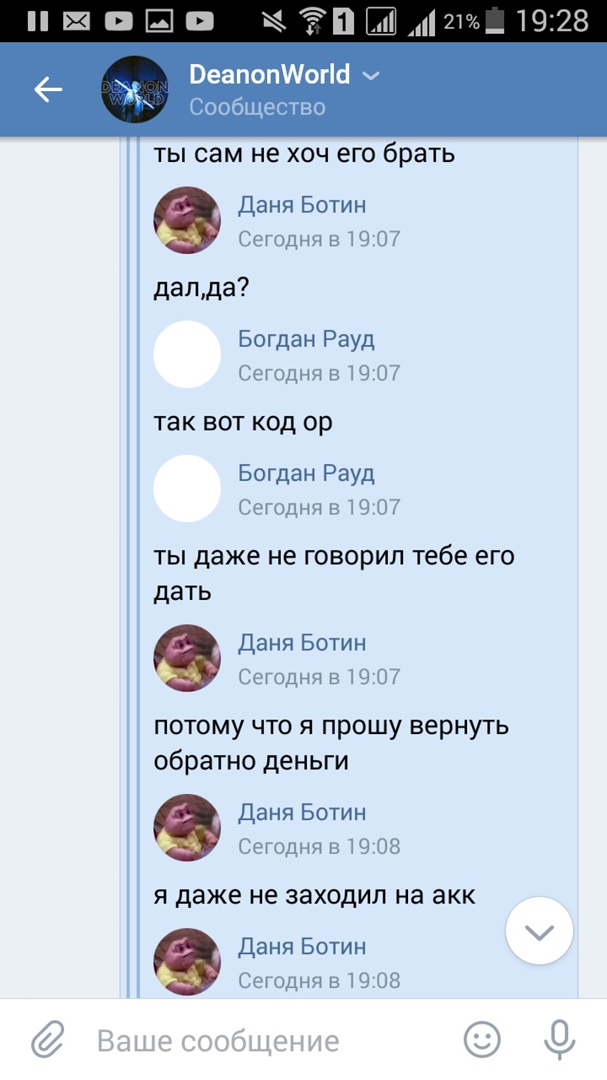Select the message "я даже не заходил на акк"
This screenshot has width=607, height=1080.
(314, 894)
